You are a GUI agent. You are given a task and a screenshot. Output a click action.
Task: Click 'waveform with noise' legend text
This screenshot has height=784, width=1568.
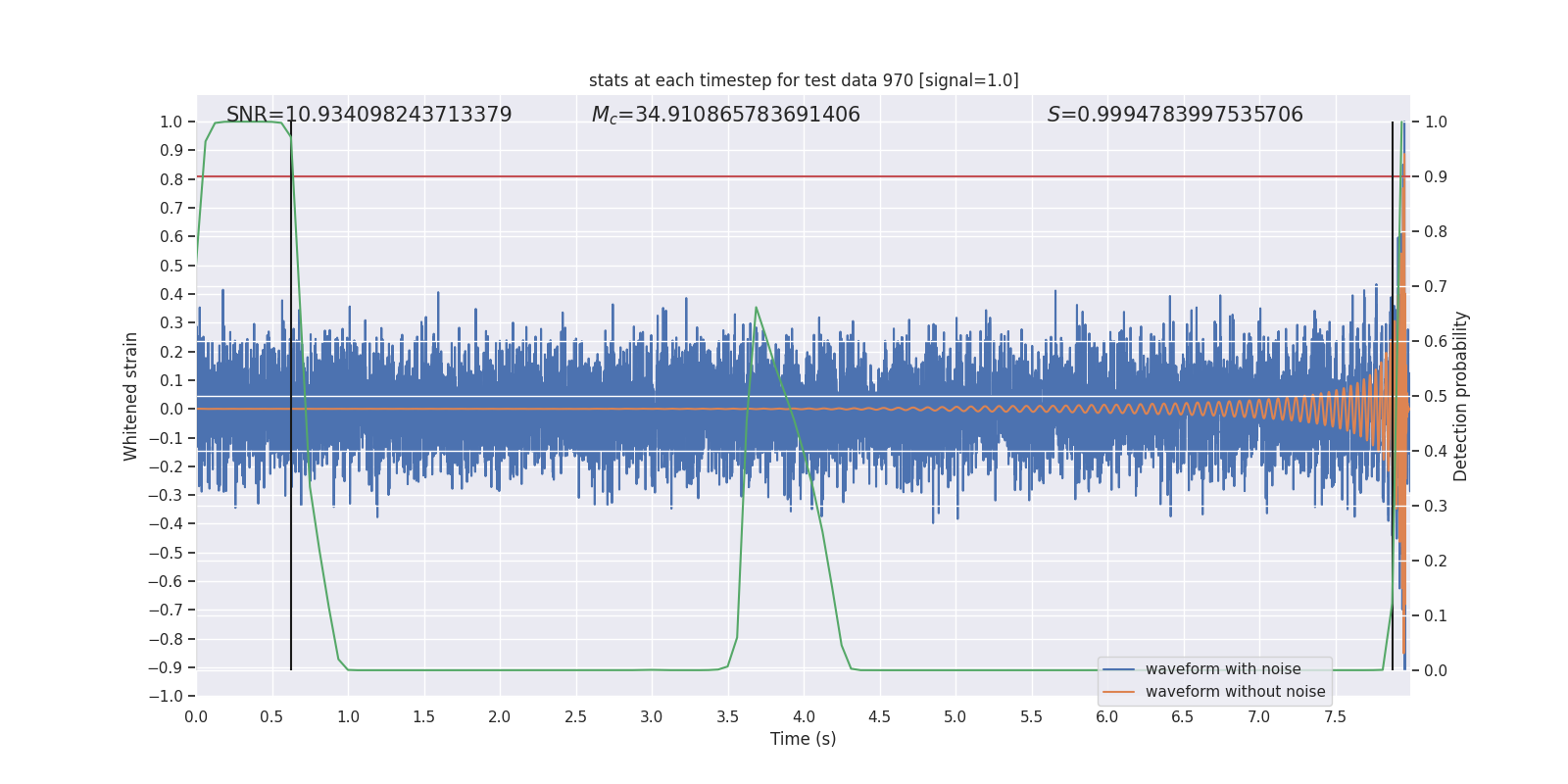(x=1223, y=669)
